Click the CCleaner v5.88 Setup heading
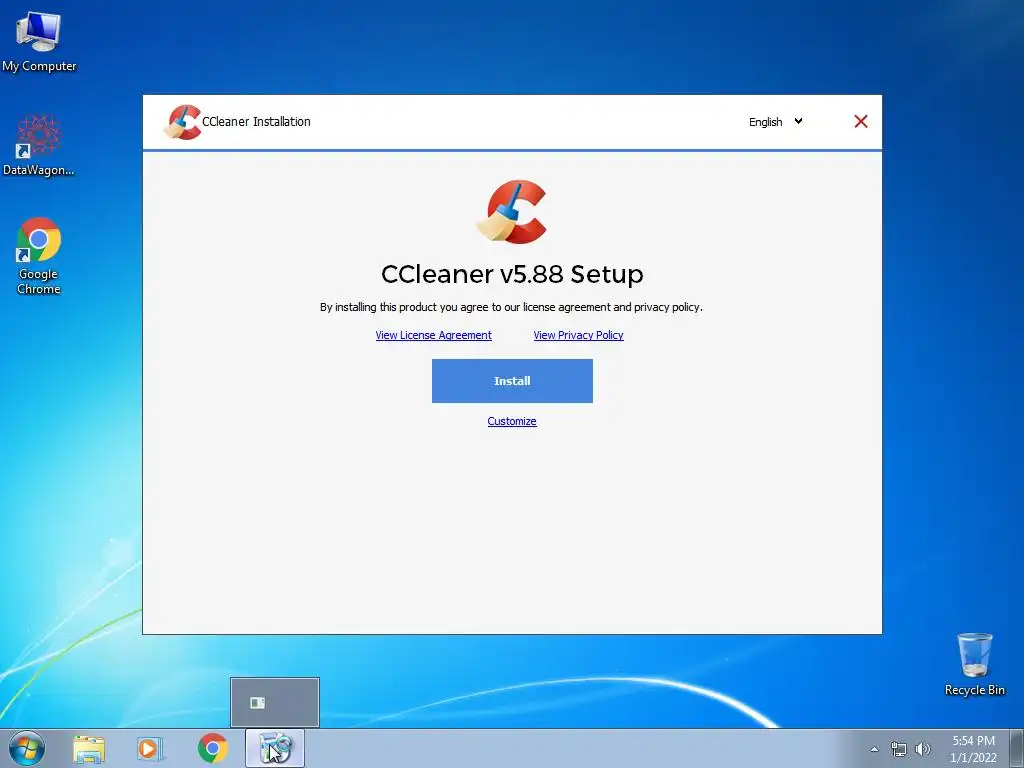1024x768 pixels. coord(512,274)
